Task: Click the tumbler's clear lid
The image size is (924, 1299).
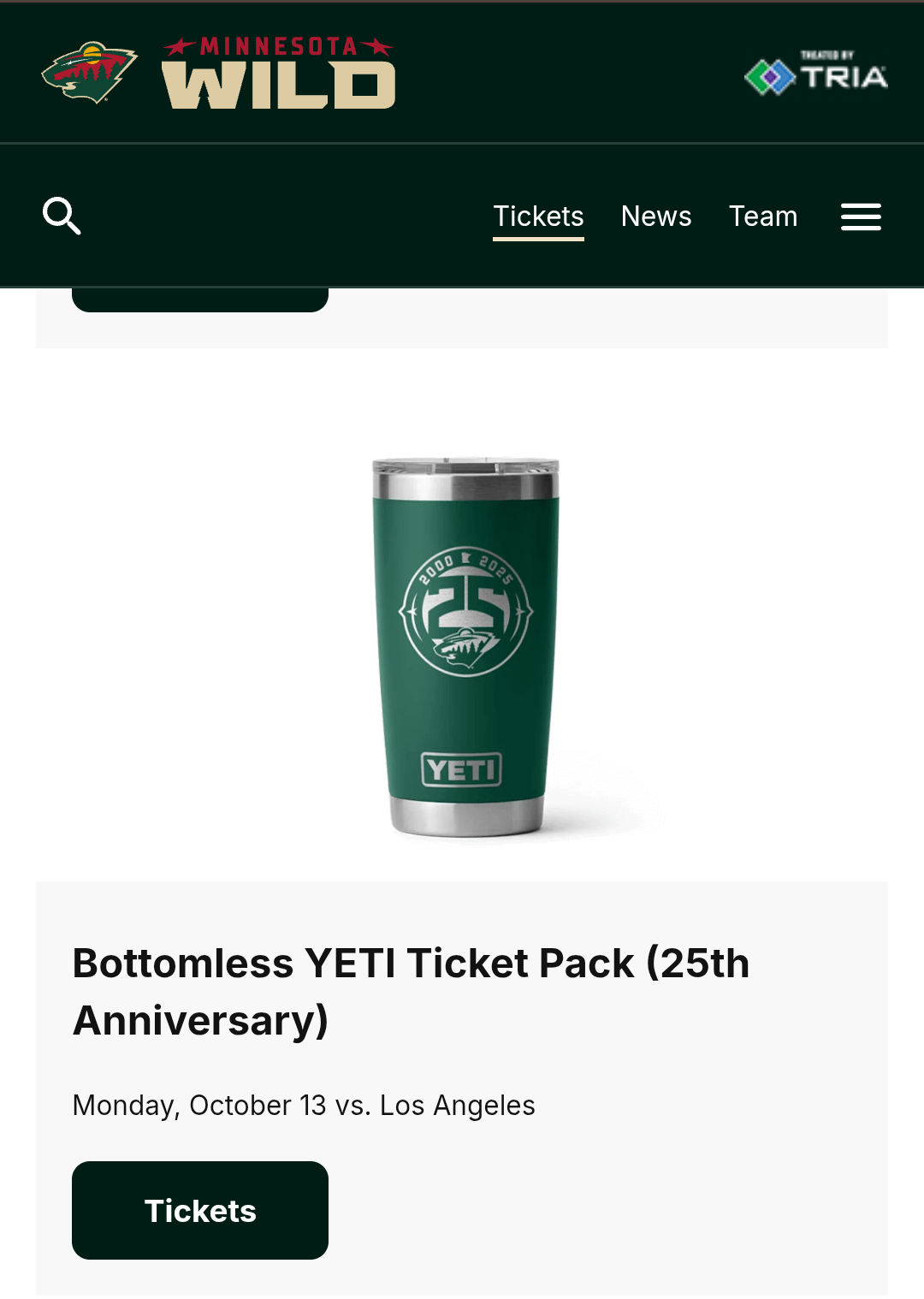Action: 465,466
